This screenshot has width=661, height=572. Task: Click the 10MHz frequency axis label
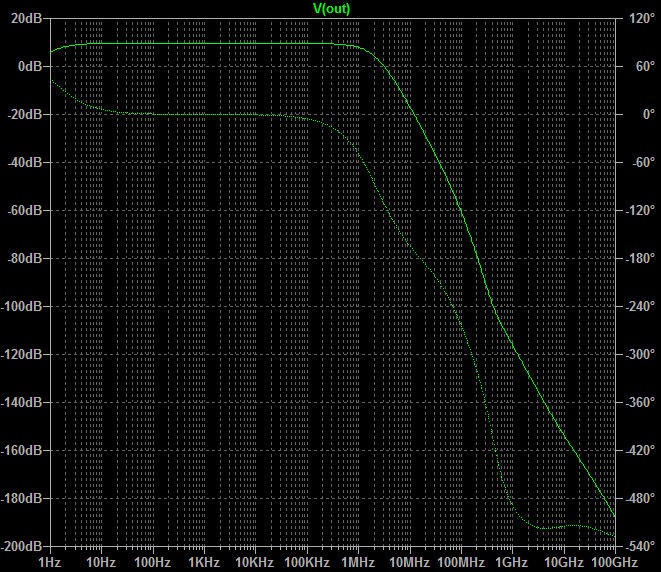(409, 562)
